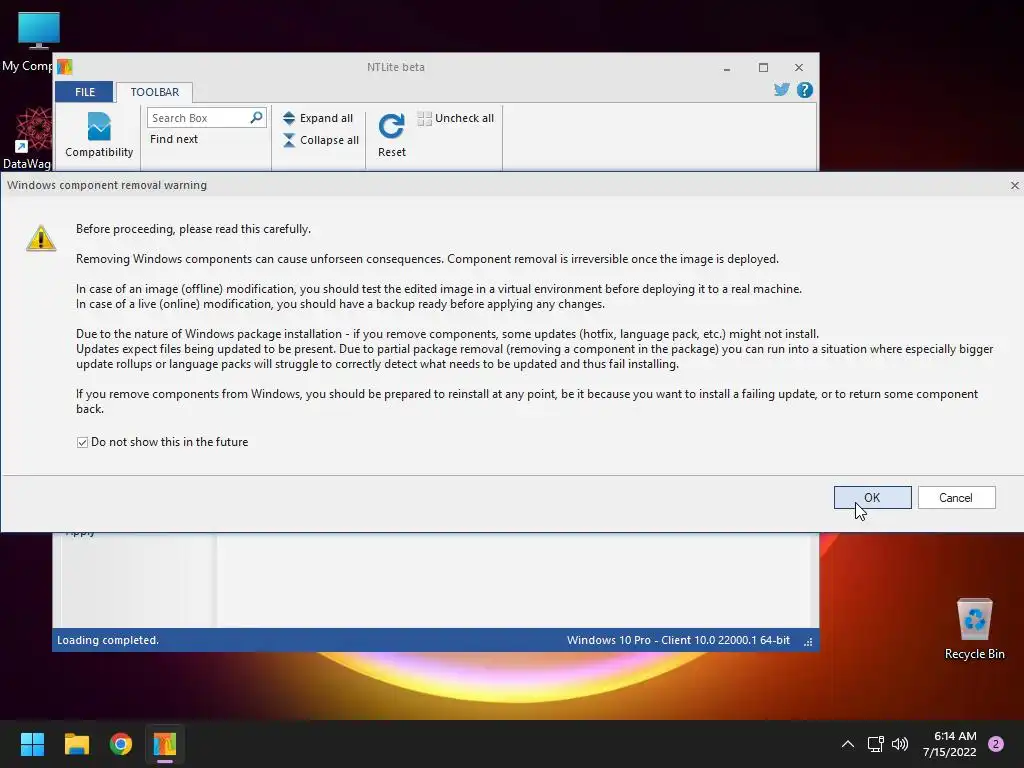The height and width of the screenshot is (768, 1024).
Task: Open the blue Help question mark icon
Action: point(805,90)
